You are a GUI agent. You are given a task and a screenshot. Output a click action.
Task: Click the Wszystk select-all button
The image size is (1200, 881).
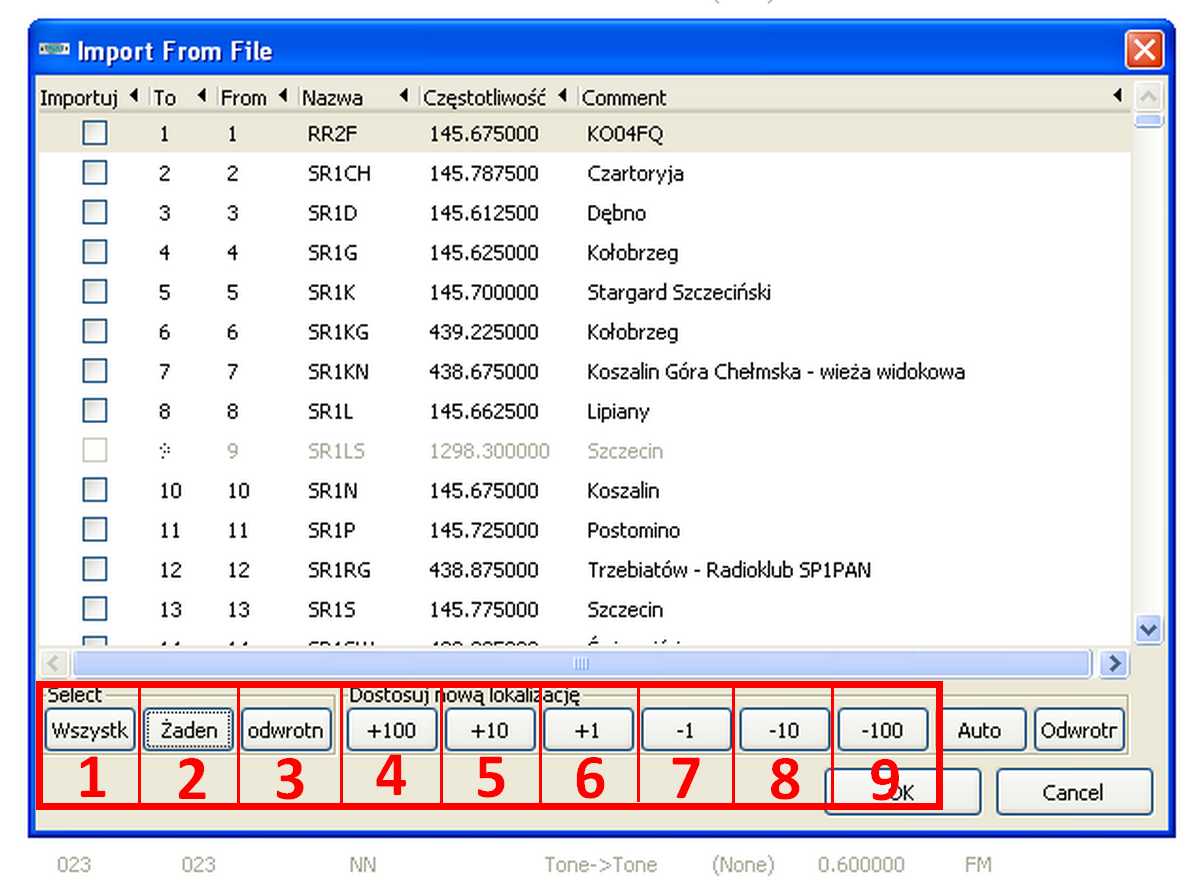point(90,730)
